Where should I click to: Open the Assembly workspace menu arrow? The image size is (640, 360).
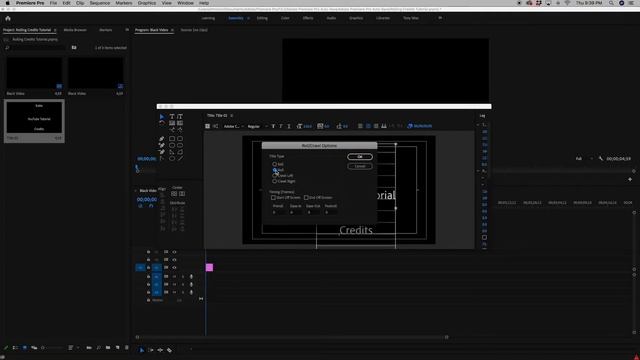point(249,18)
